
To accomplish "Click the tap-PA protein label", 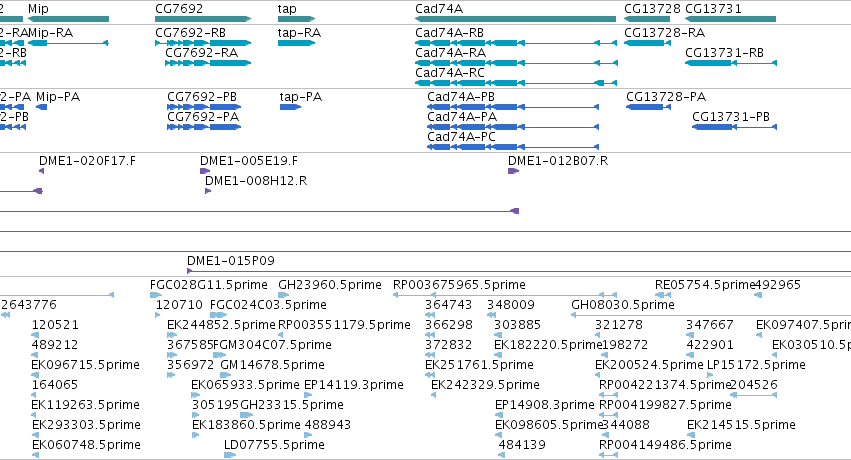I will (301, 97).
